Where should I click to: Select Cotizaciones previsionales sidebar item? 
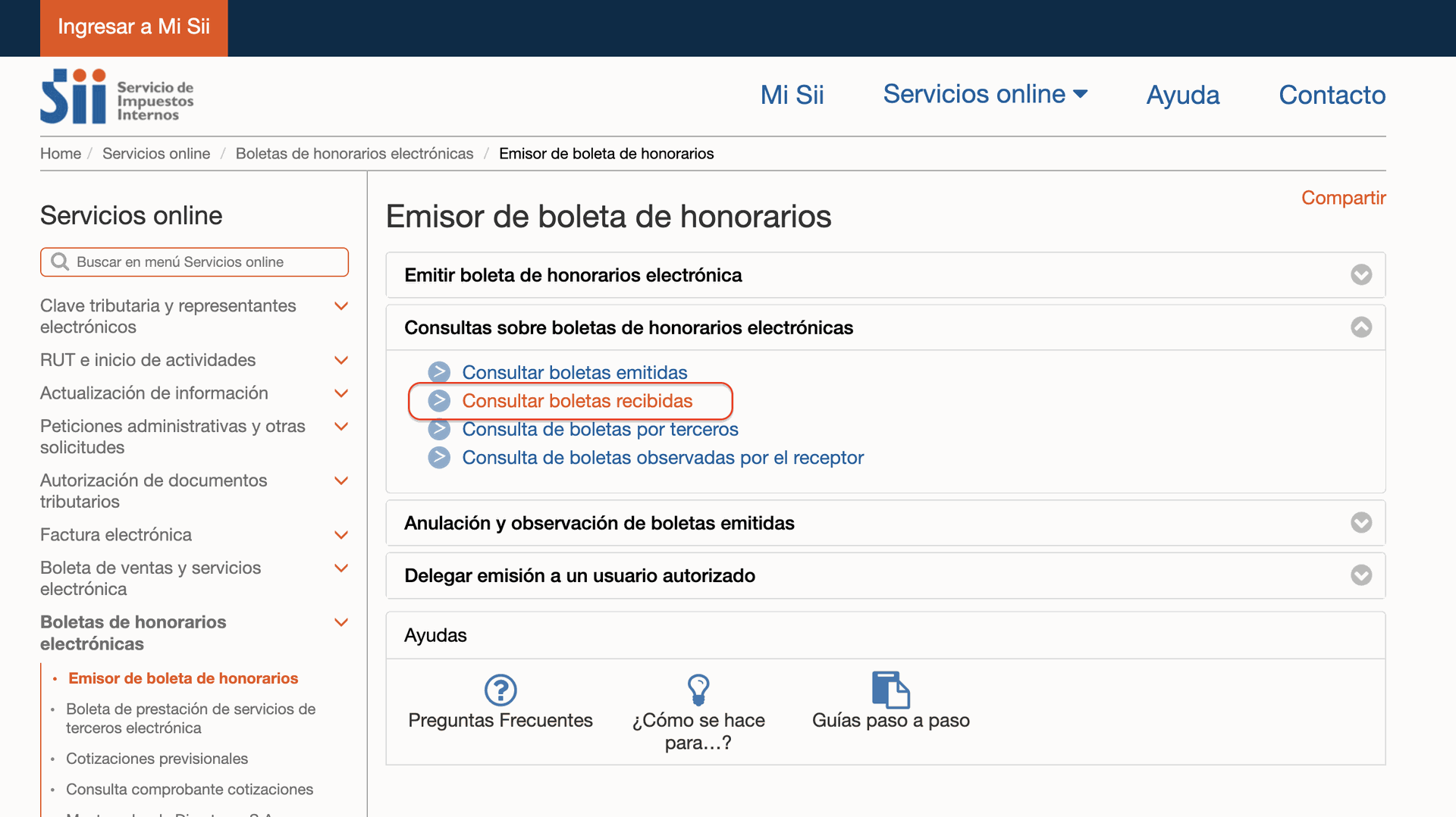point(157,759)
